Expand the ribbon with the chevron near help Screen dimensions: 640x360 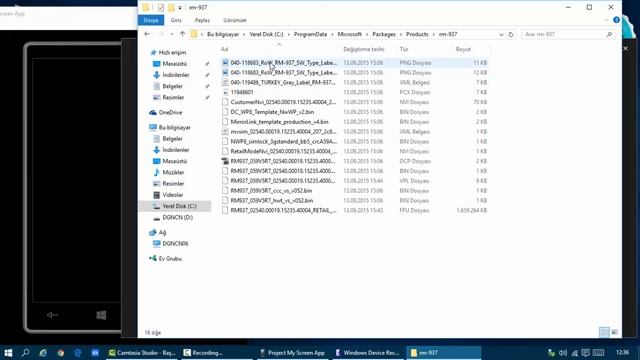[x=606, y=20]
